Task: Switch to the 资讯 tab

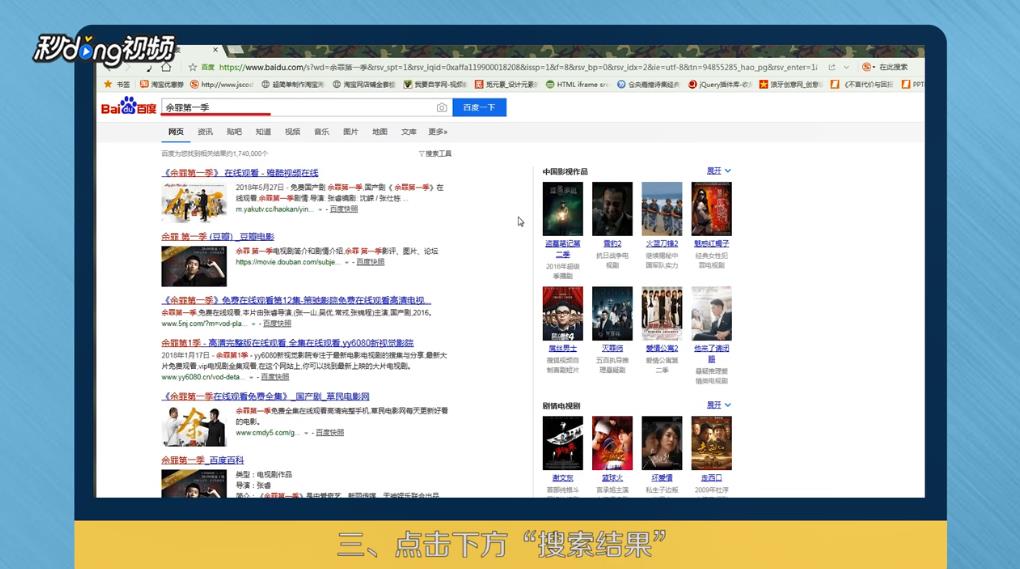Action: [x=205, y=131]
